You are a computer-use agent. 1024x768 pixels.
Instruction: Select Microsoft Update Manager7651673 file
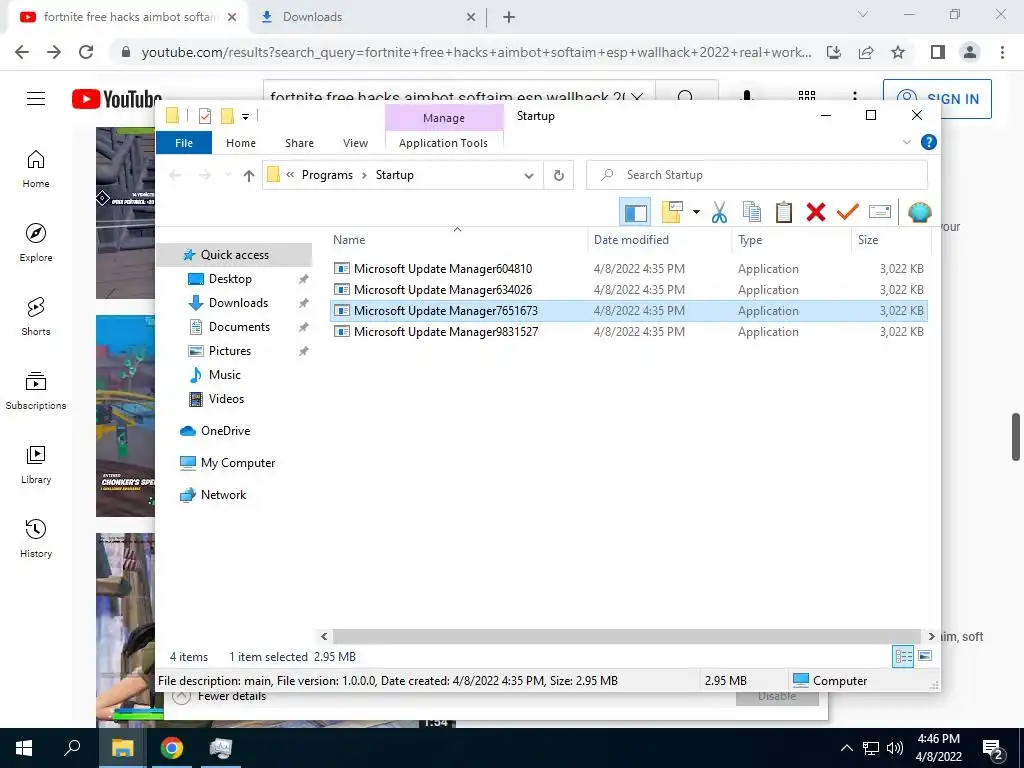tap(629, 311)
